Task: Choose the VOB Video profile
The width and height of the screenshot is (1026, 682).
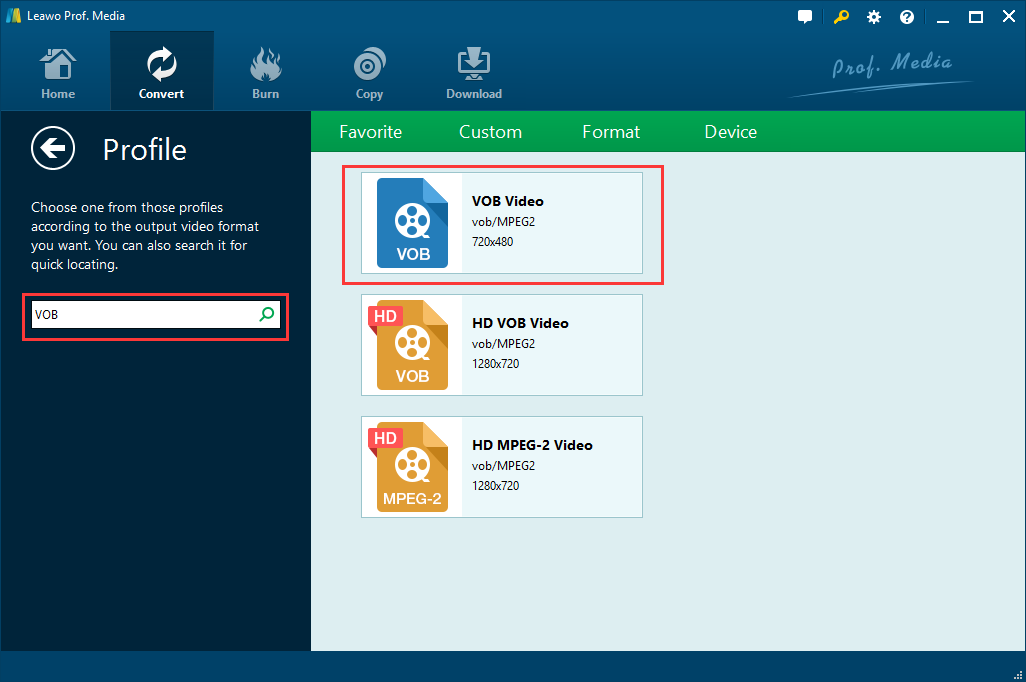Action: pyautogui.click(x=502, y=223)
